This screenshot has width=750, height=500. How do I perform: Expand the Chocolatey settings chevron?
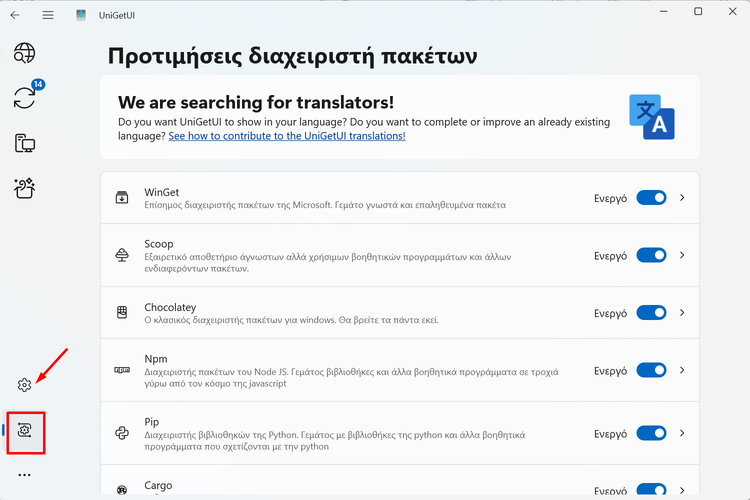tap(682, 312)
